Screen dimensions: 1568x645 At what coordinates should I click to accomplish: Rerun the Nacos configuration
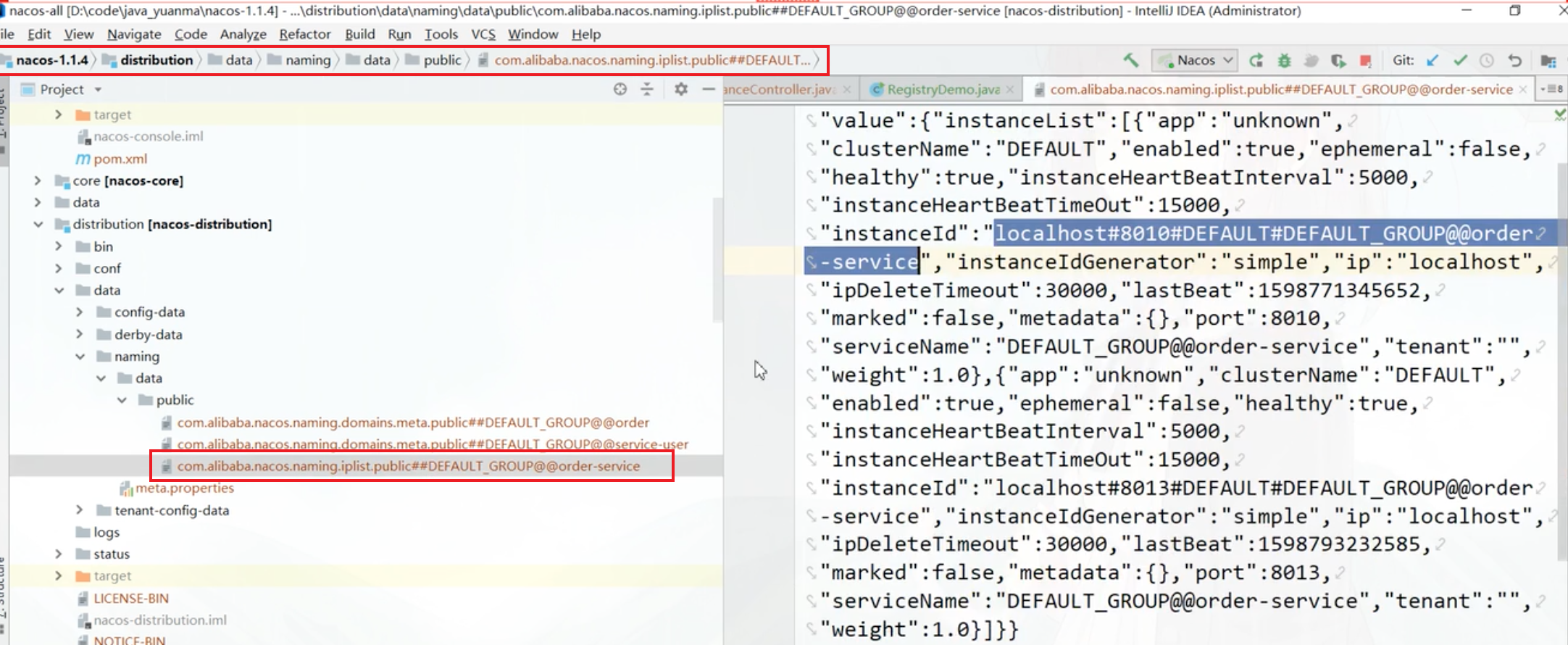coord(1256,60)
